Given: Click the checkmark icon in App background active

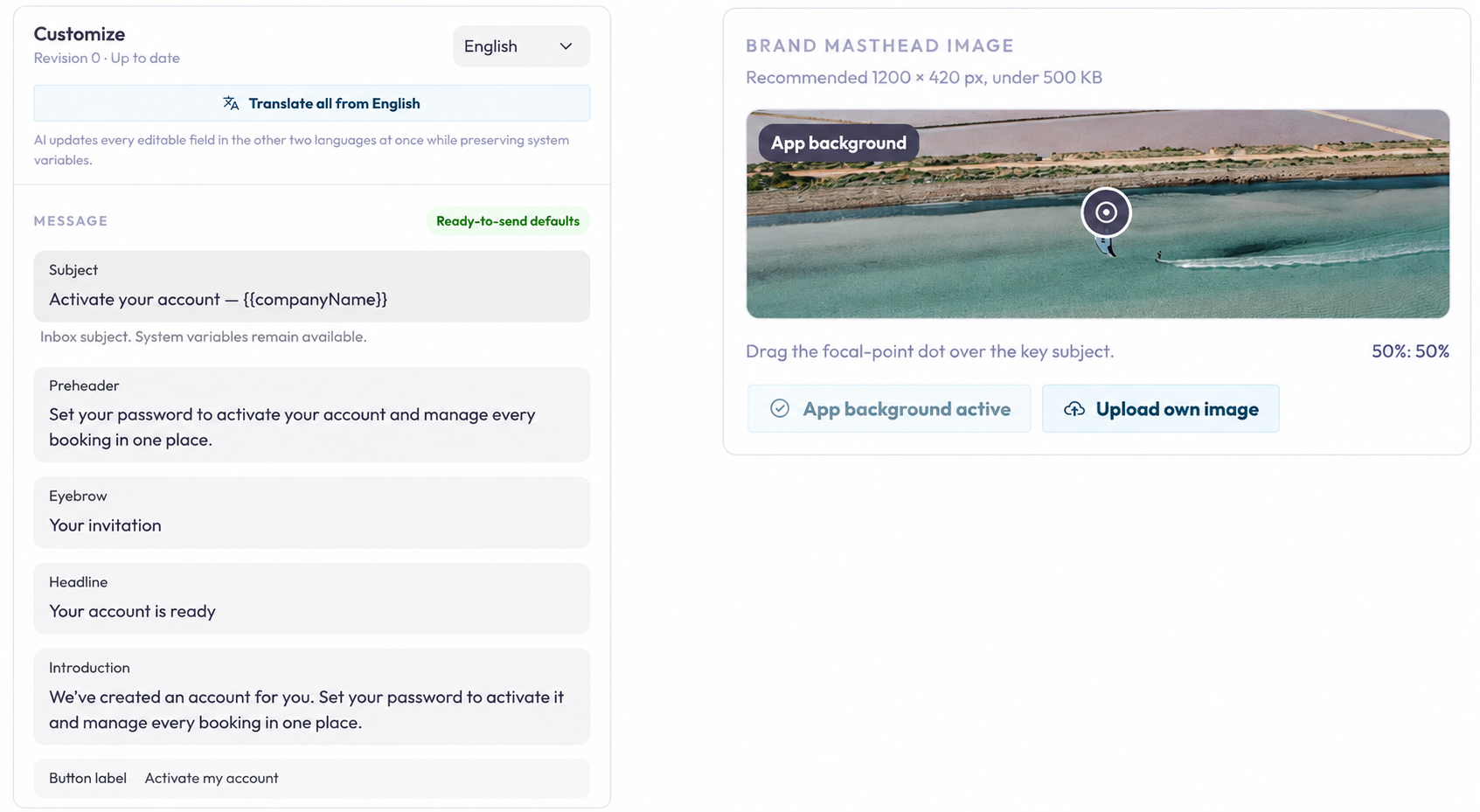Looking at the screenshot, I should tap(780, 409).
